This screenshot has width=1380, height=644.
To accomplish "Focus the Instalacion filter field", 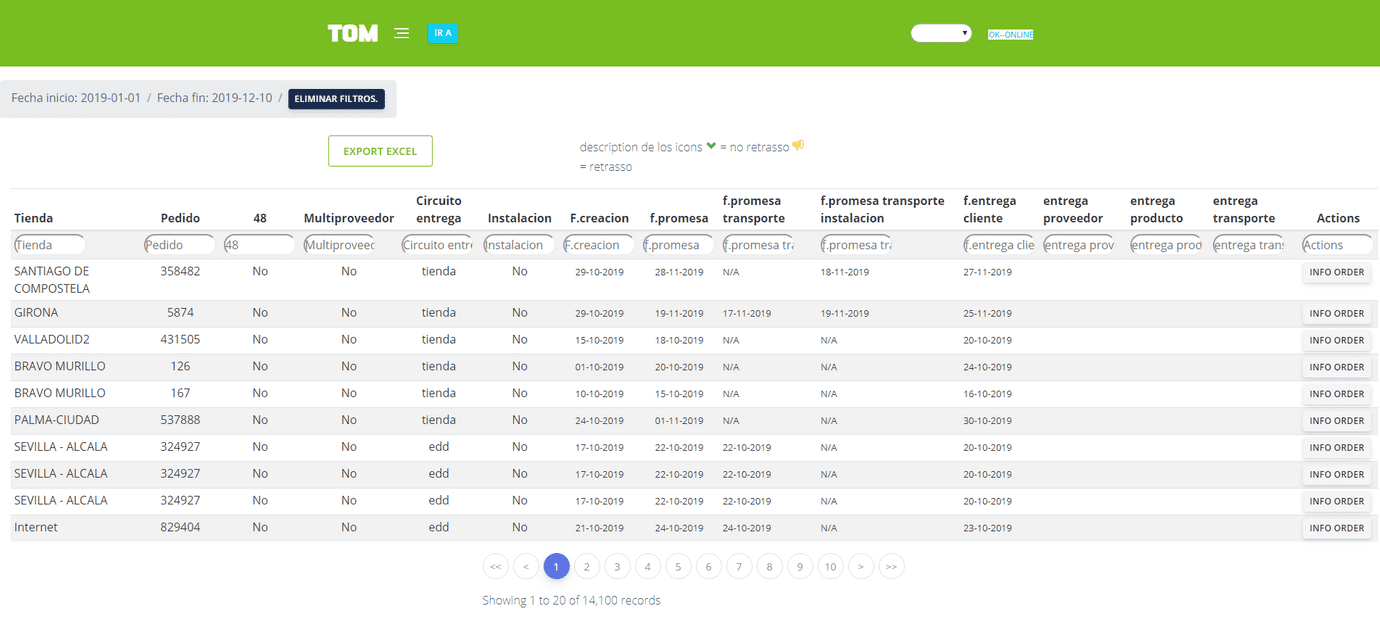I will click(519, 245).
